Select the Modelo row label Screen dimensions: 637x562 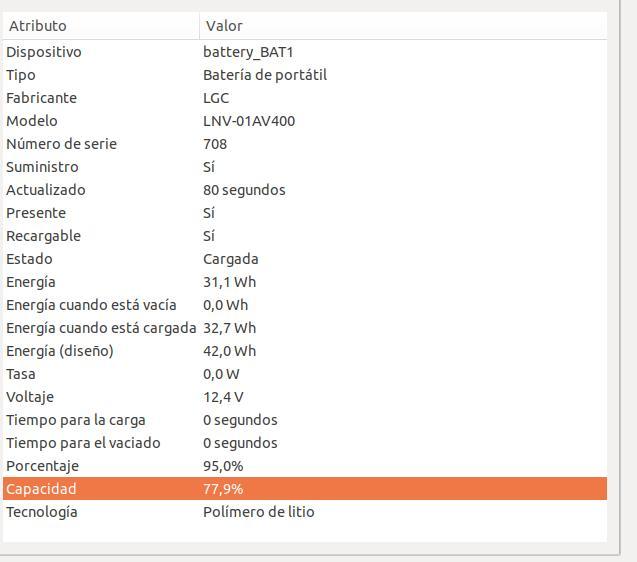point(32,121)
